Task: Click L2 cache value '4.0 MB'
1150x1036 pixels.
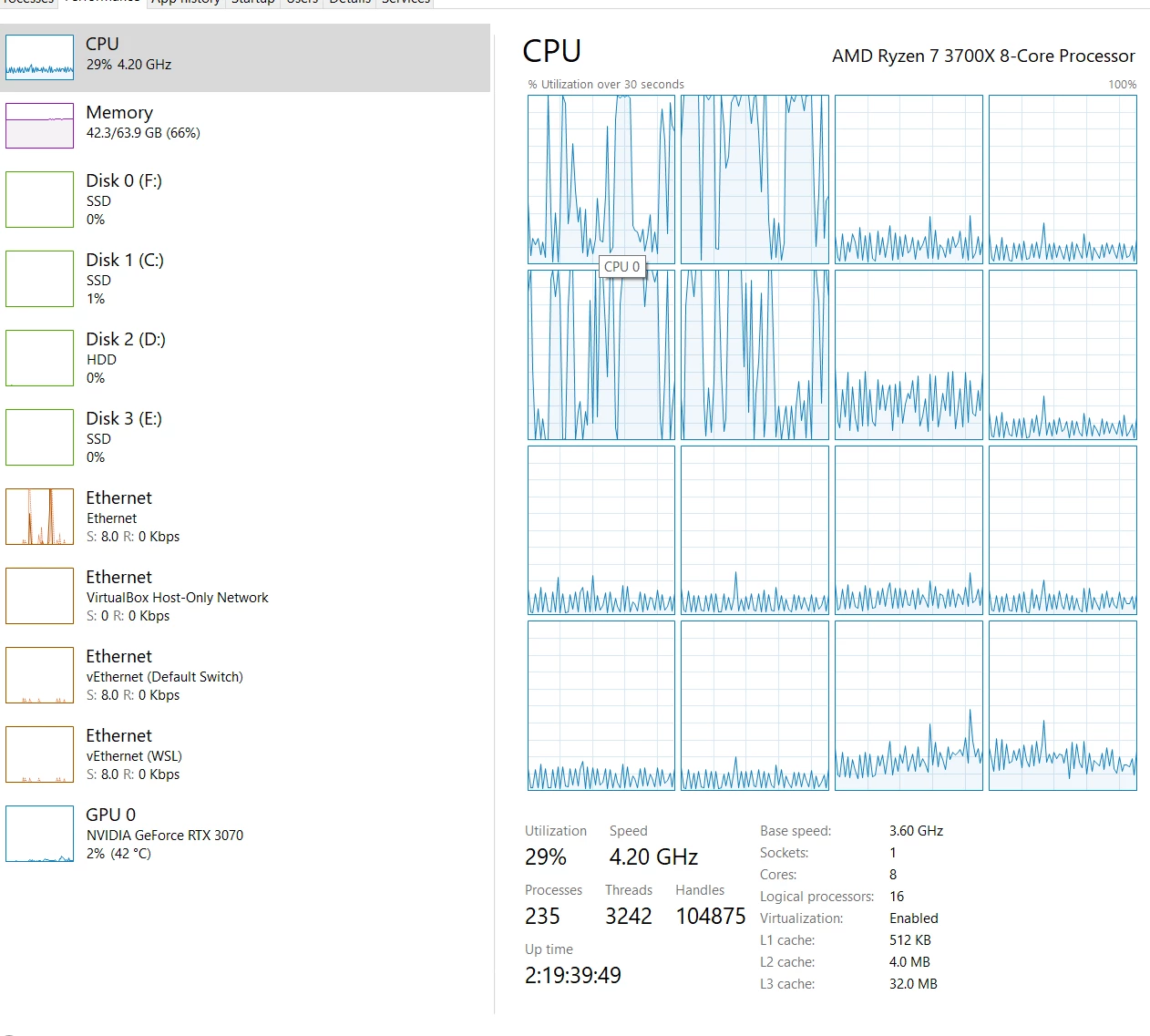Action: (x=910, y=962)
